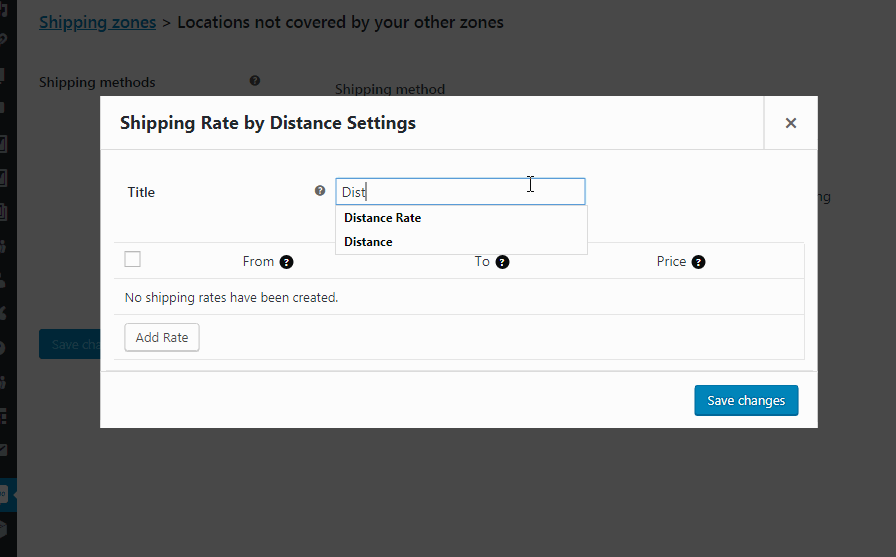Toggle the select-all rates checkbox
896x557 pixels.
132,260
